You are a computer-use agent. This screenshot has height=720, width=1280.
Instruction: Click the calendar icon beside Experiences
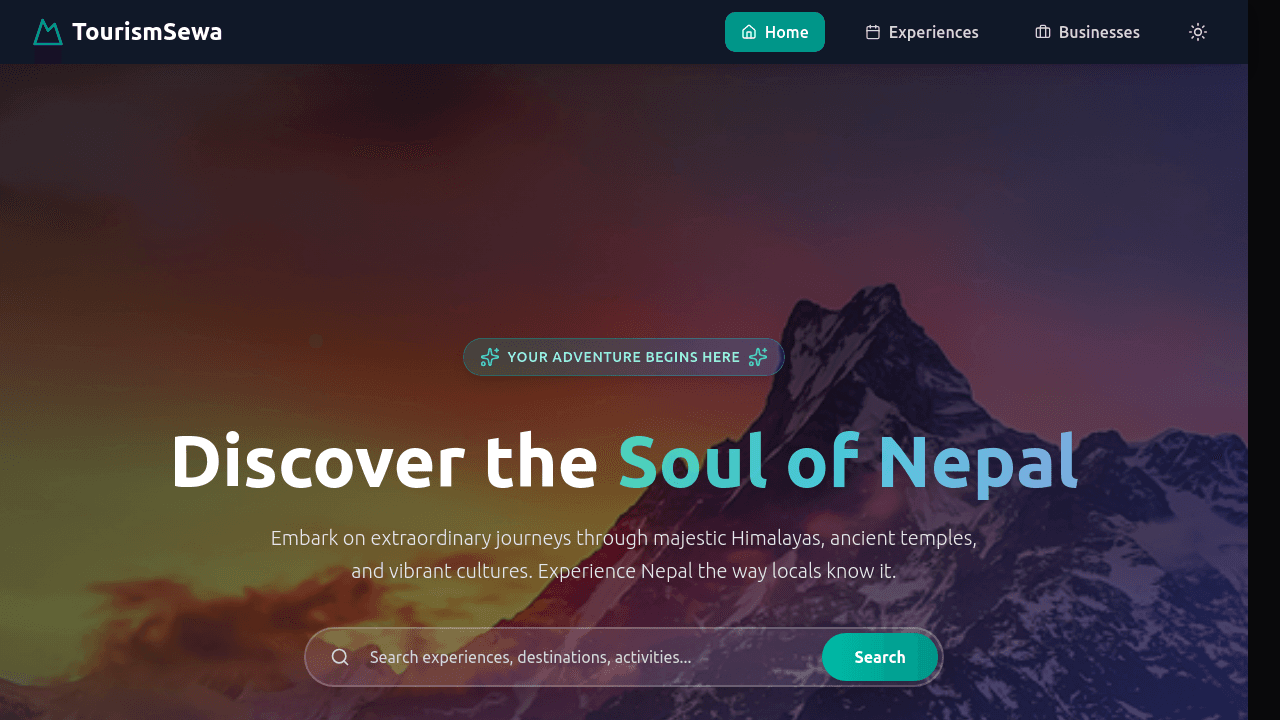[x=873, y=32]
